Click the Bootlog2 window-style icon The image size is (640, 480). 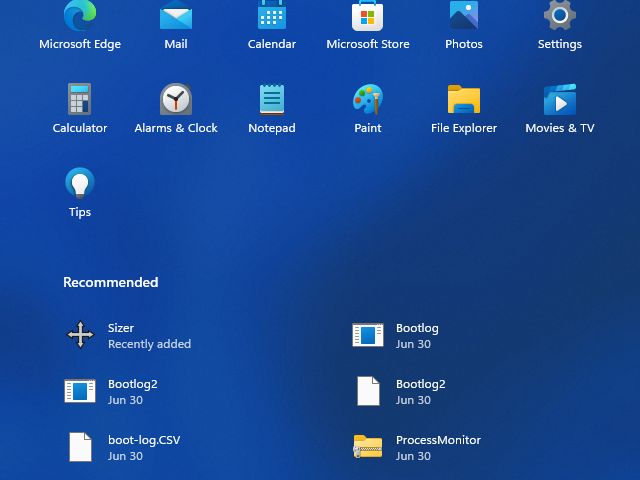pyautogui.click(x=80, y=391)
